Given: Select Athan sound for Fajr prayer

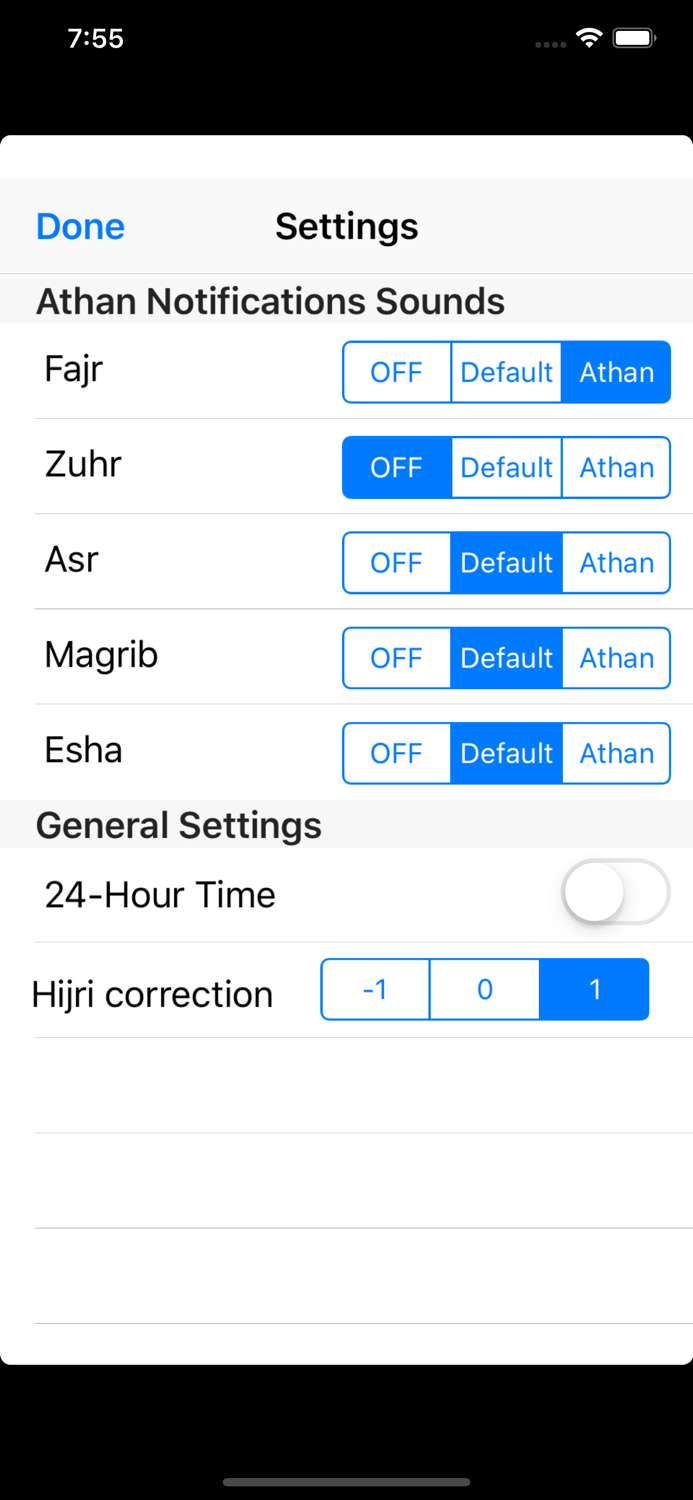Looking at the screenshot, I should click(x=616, y=372).
